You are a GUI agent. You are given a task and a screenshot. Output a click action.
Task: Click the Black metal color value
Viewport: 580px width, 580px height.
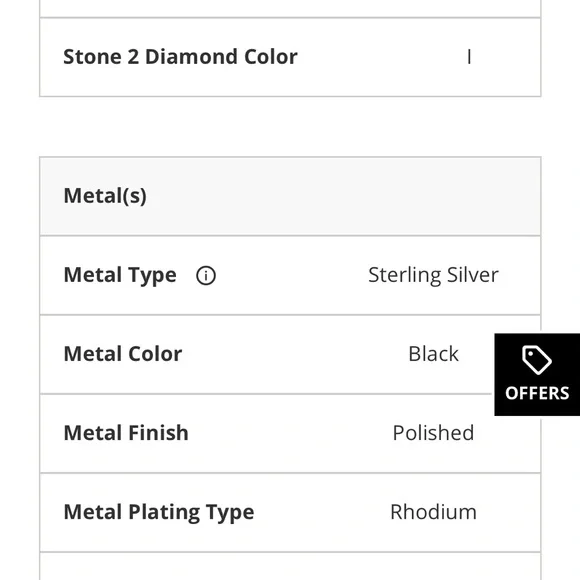[x=433, y=354]
